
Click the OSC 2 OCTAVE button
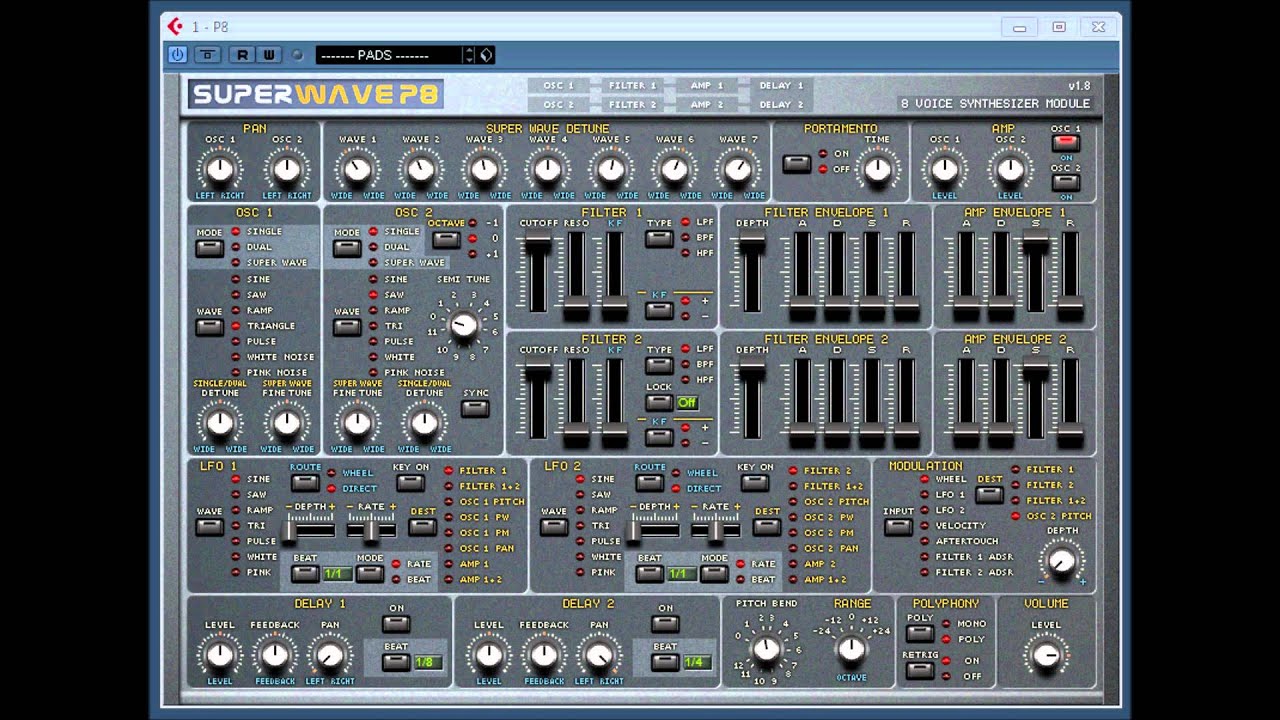[446, 239]
